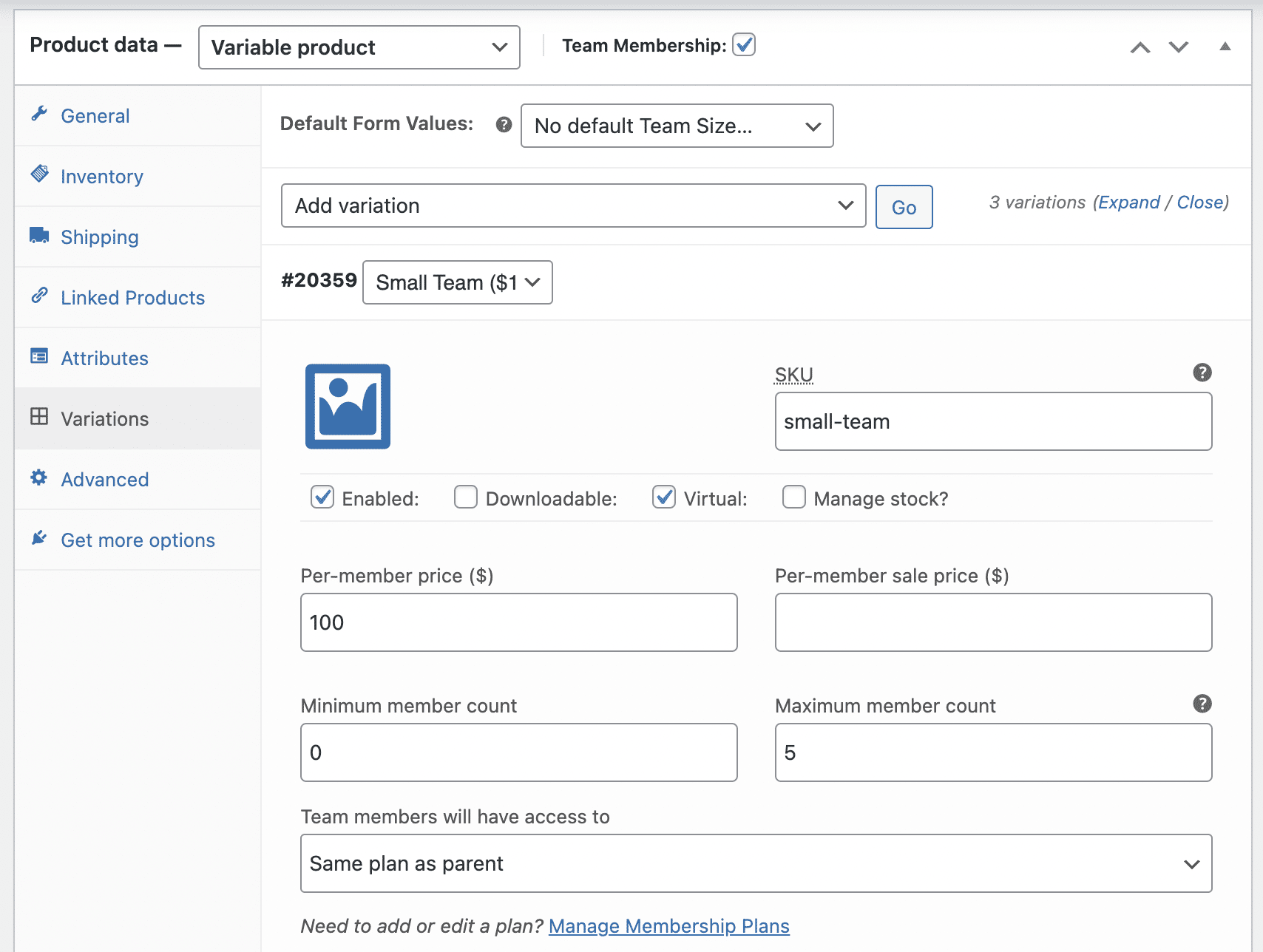Follow the Manage Membership Plans link
This screenshot has height=952, width=1263.
pos(668,926)
